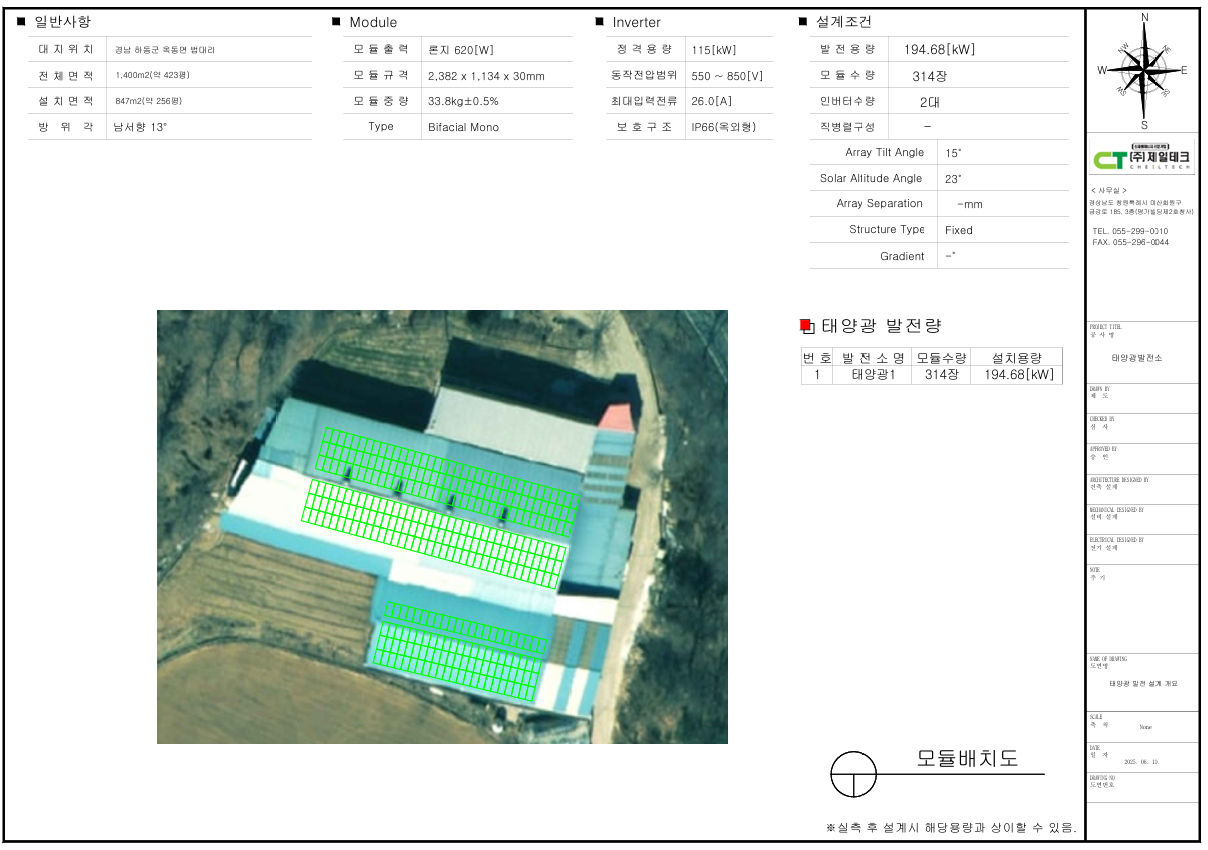
Task: Select the square bullet beside 일반사항
Action: point(21,21)
